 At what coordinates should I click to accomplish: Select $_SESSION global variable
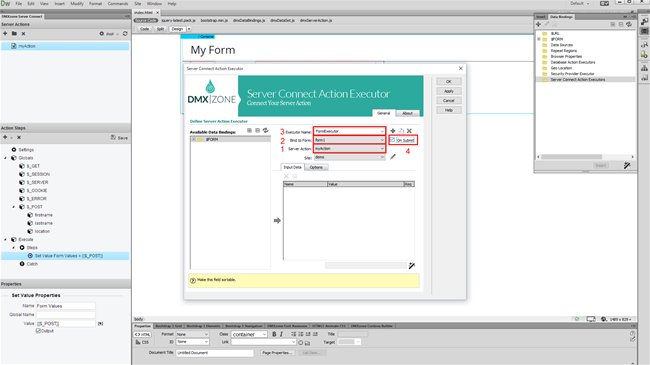pyautogui.click(x=38, y=174)
